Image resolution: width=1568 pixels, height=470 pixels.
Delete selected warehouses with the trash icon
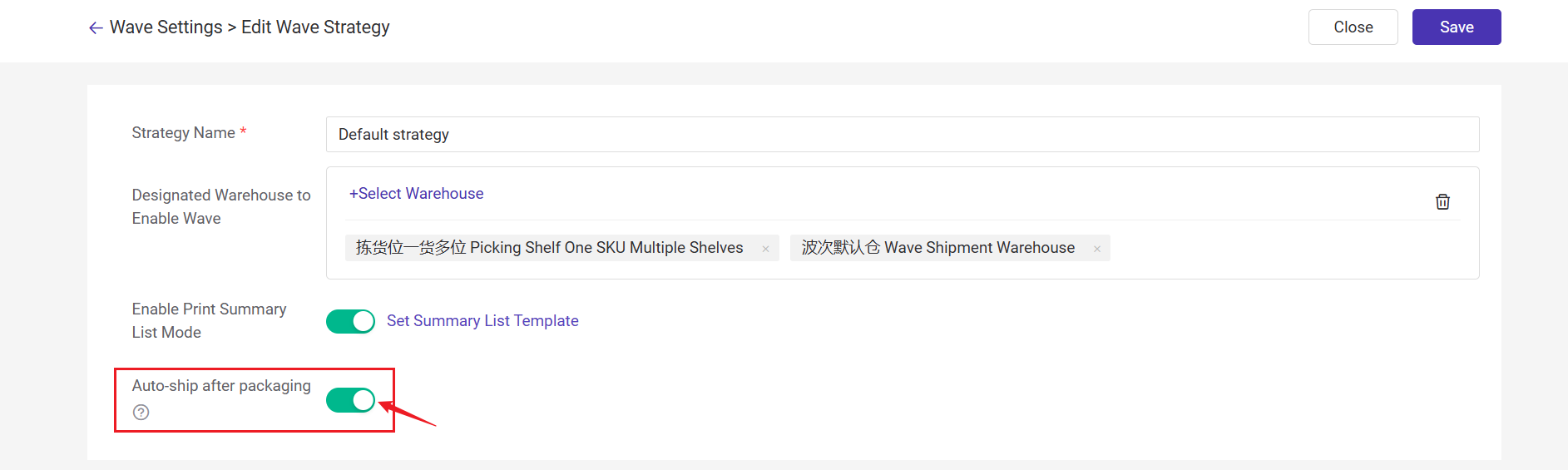[1442, 201]
